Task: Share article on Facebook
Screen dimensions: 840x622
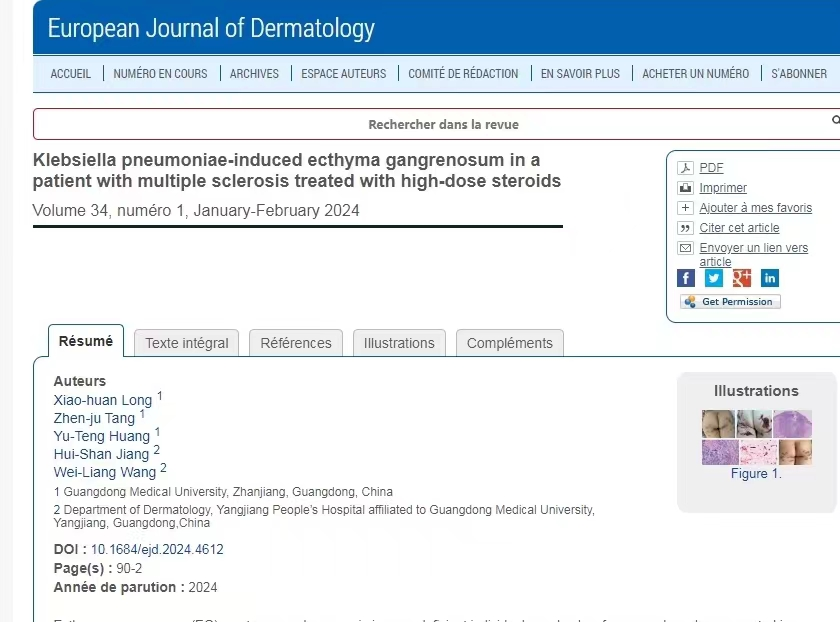Action: [686, 278]
